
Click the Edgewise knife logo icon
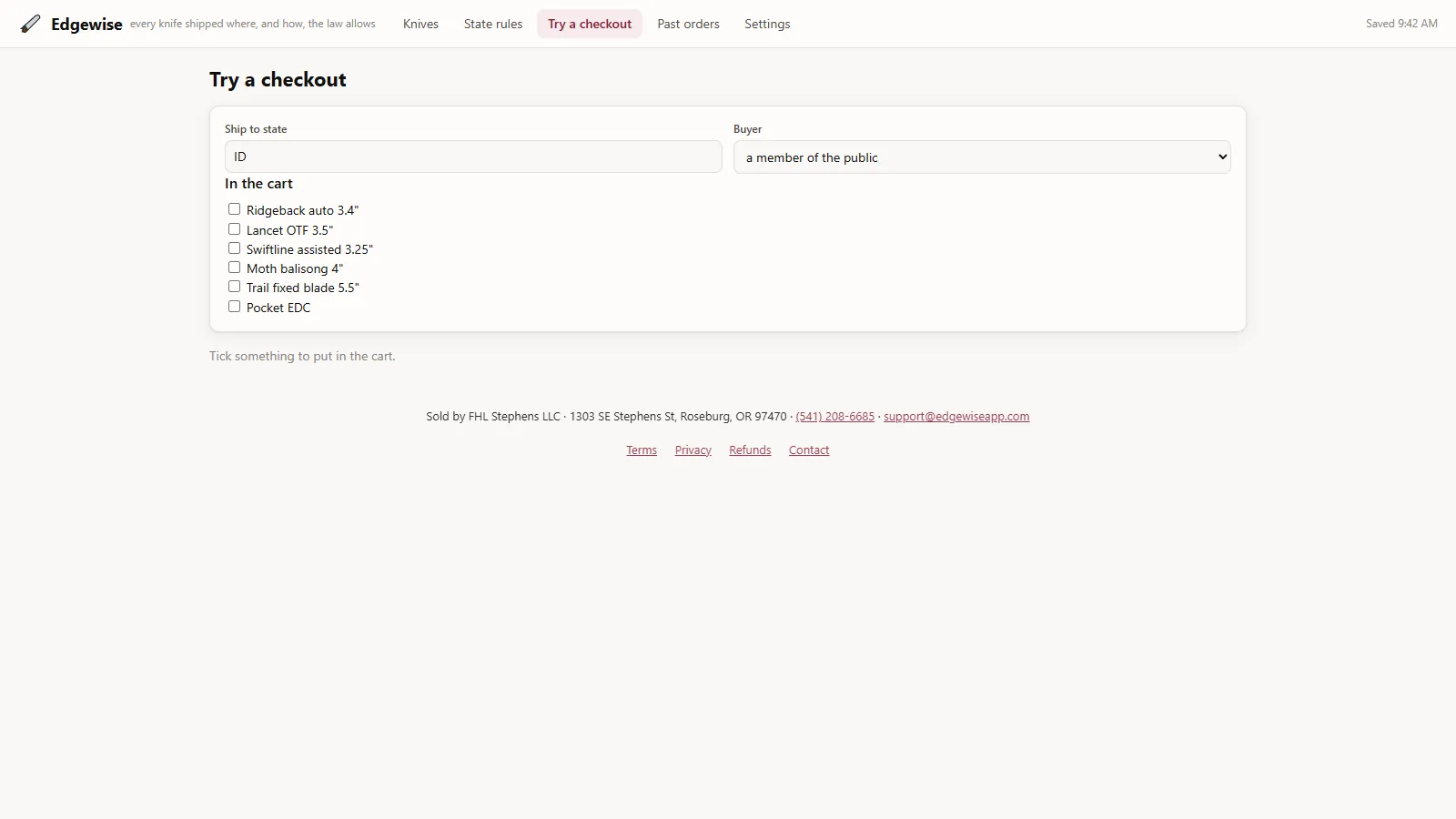tap(30, 24)
